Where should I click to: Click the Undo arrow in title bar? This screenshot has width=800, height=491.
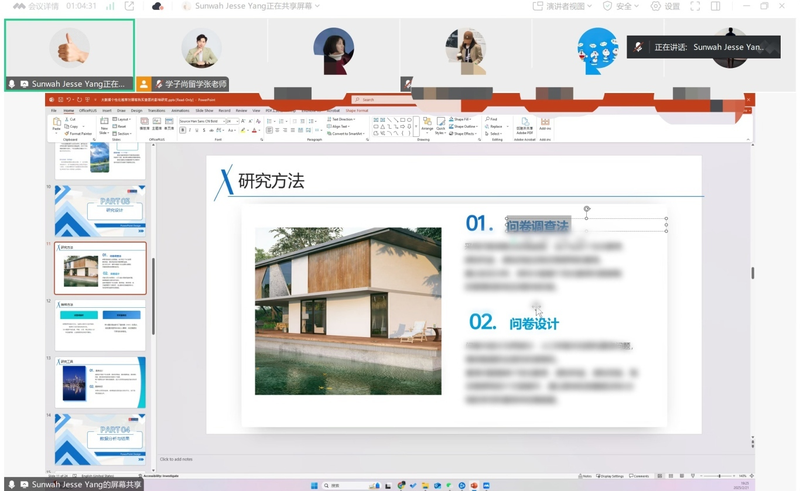click(69, 100)
